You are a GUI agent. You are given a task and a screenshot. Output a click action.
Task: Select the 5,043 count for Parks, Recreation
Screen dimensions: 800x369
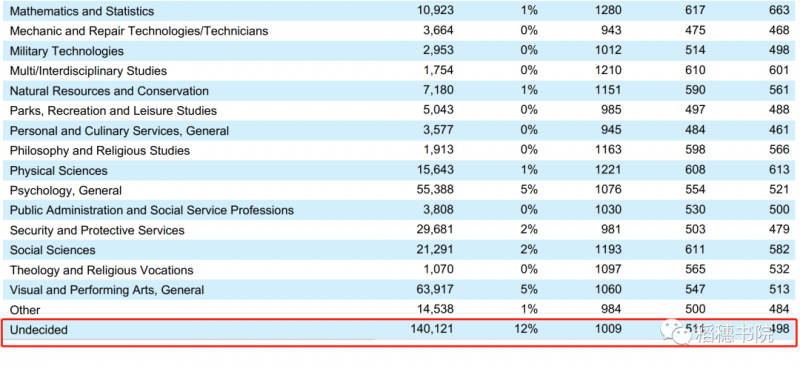click(x=438, y=110)
